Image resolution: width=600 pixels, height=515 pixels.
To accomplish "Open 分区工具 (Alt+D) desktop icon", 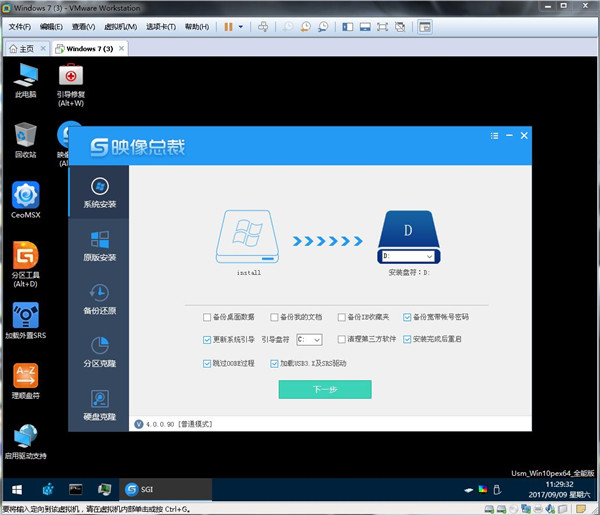I will pyautogui.click(x=25, y=264).
